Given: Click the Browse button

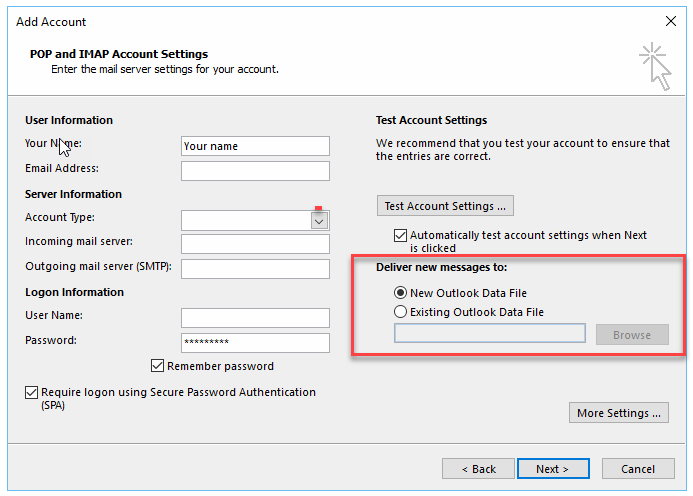Looking at the screenshot, I should (632, 335).
